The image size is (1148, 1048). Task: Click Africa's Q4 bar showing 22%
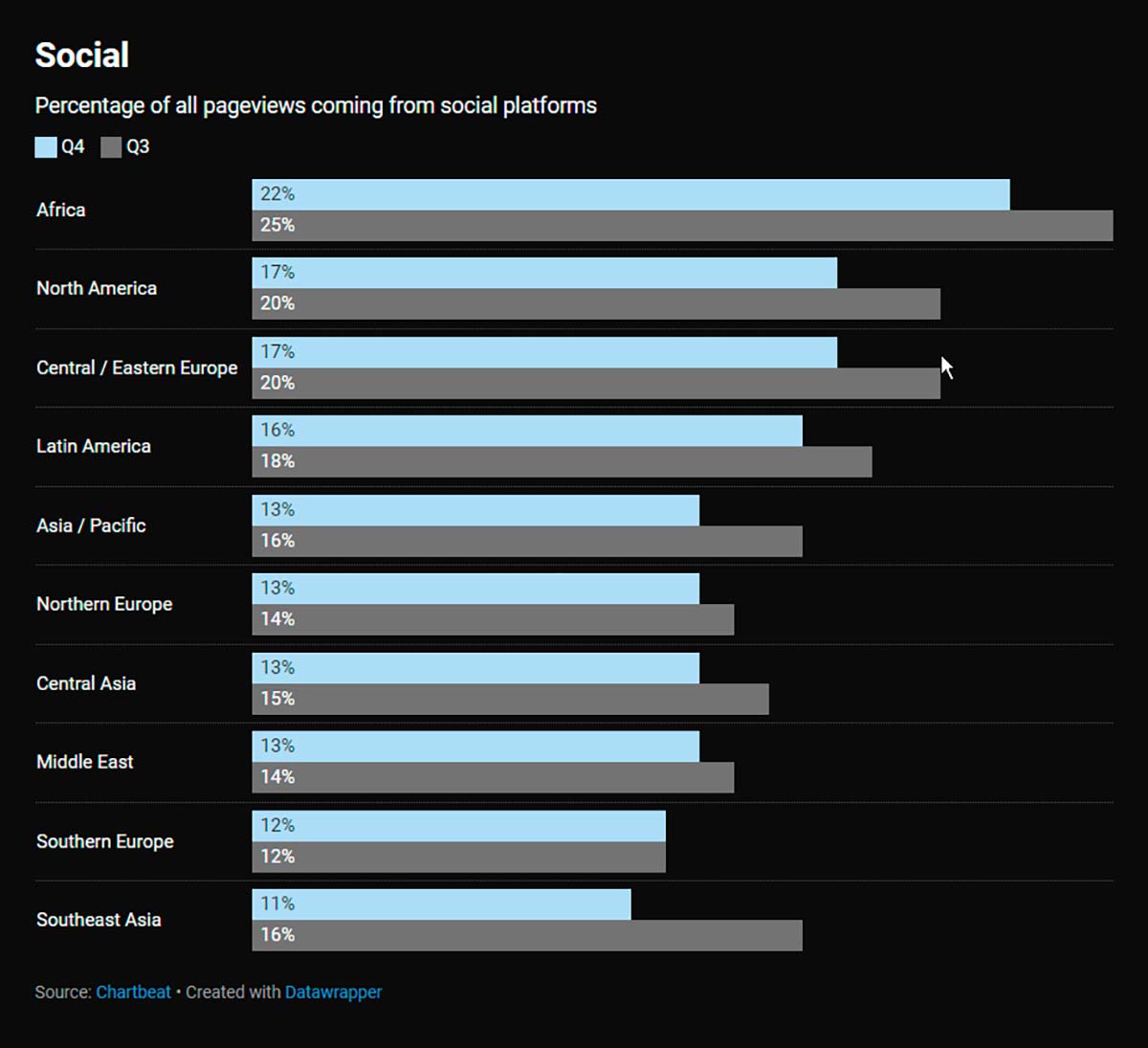coord(630,194)
